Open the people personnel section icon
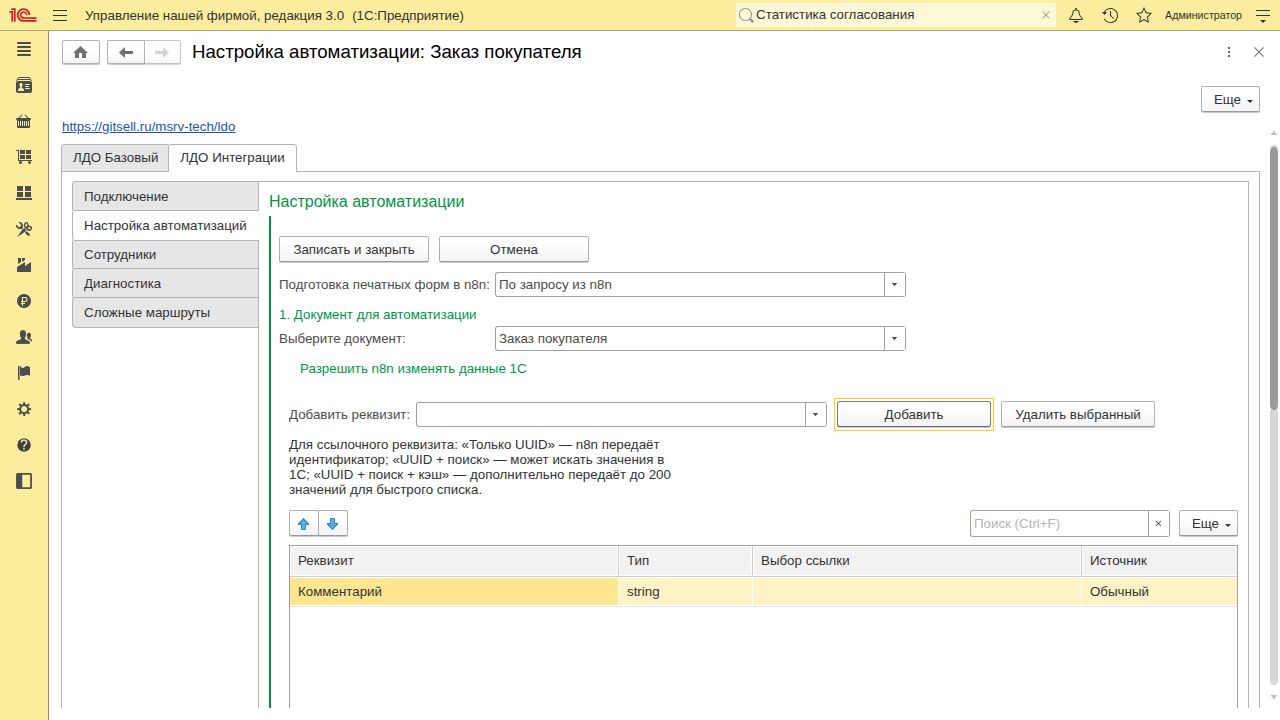The height and width of the screenshot is (720, 1280). (24, 337)
